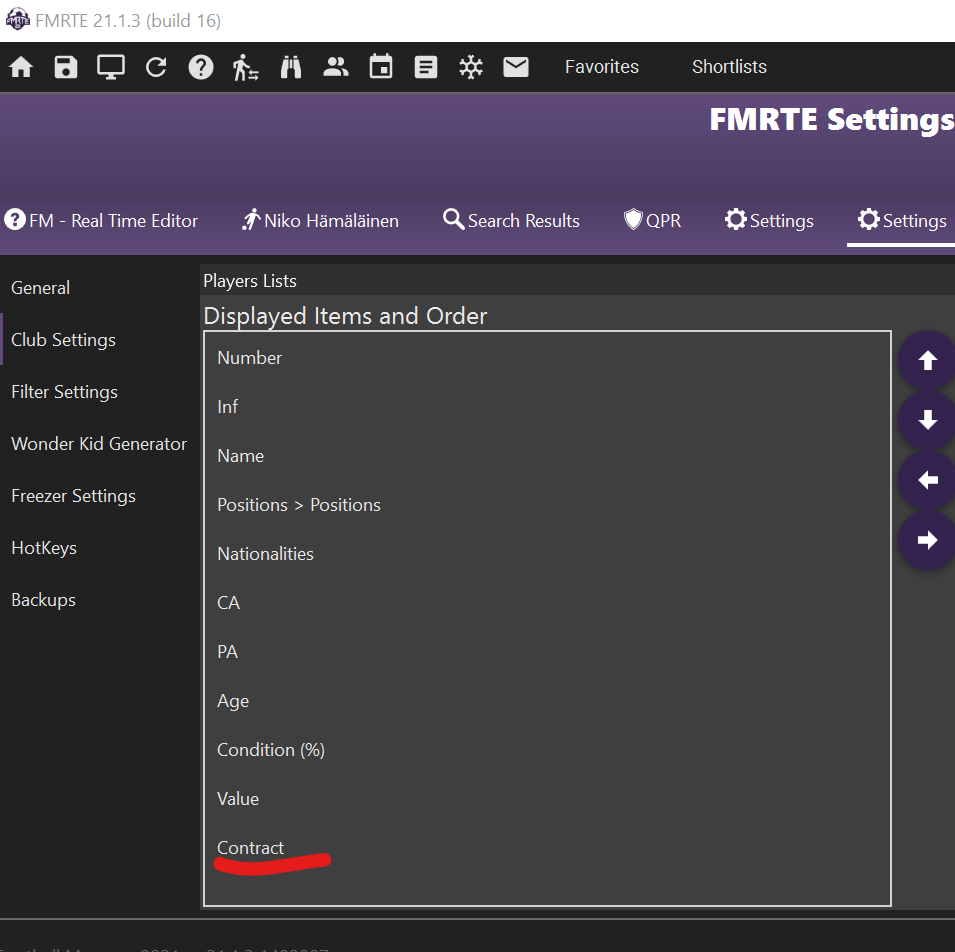
Task: Open Shortlists in the top toolbar
Action: [x=729, y=66]
